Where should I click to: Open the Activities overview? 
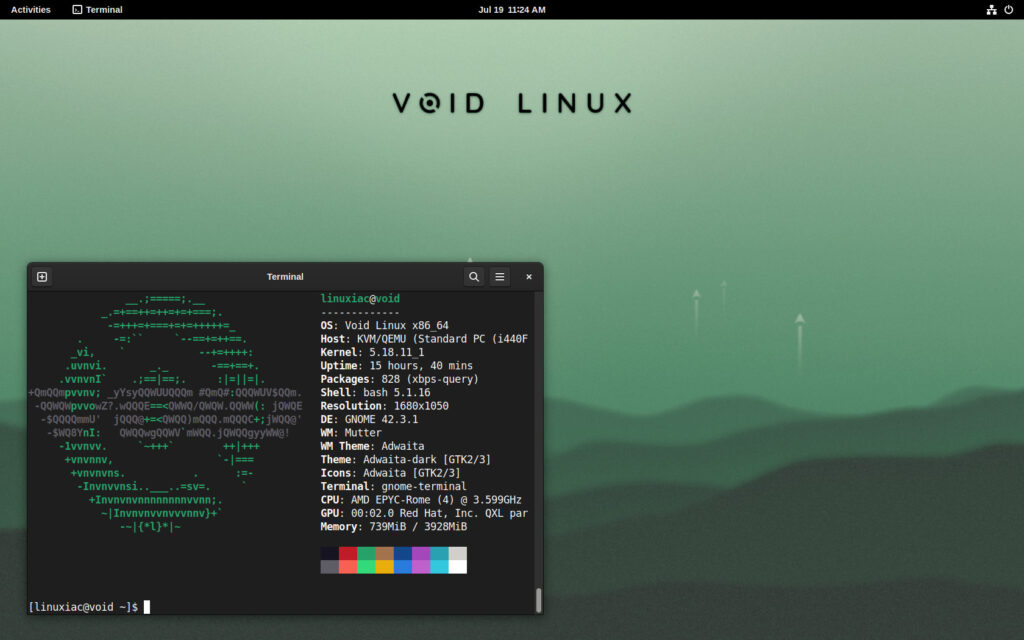[31, 10]
